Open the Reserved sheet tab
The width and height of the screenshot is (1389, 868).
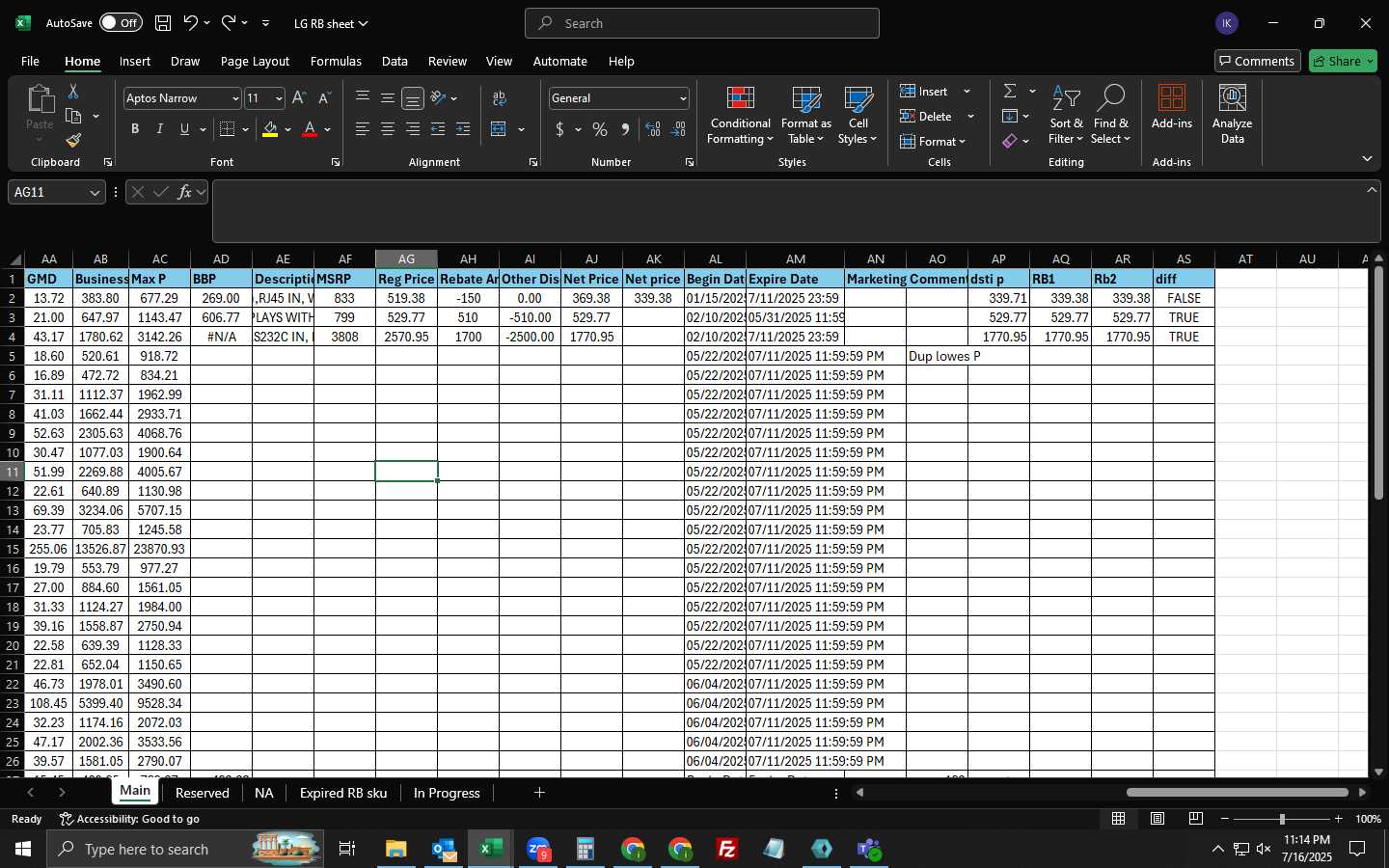(203, 793)
